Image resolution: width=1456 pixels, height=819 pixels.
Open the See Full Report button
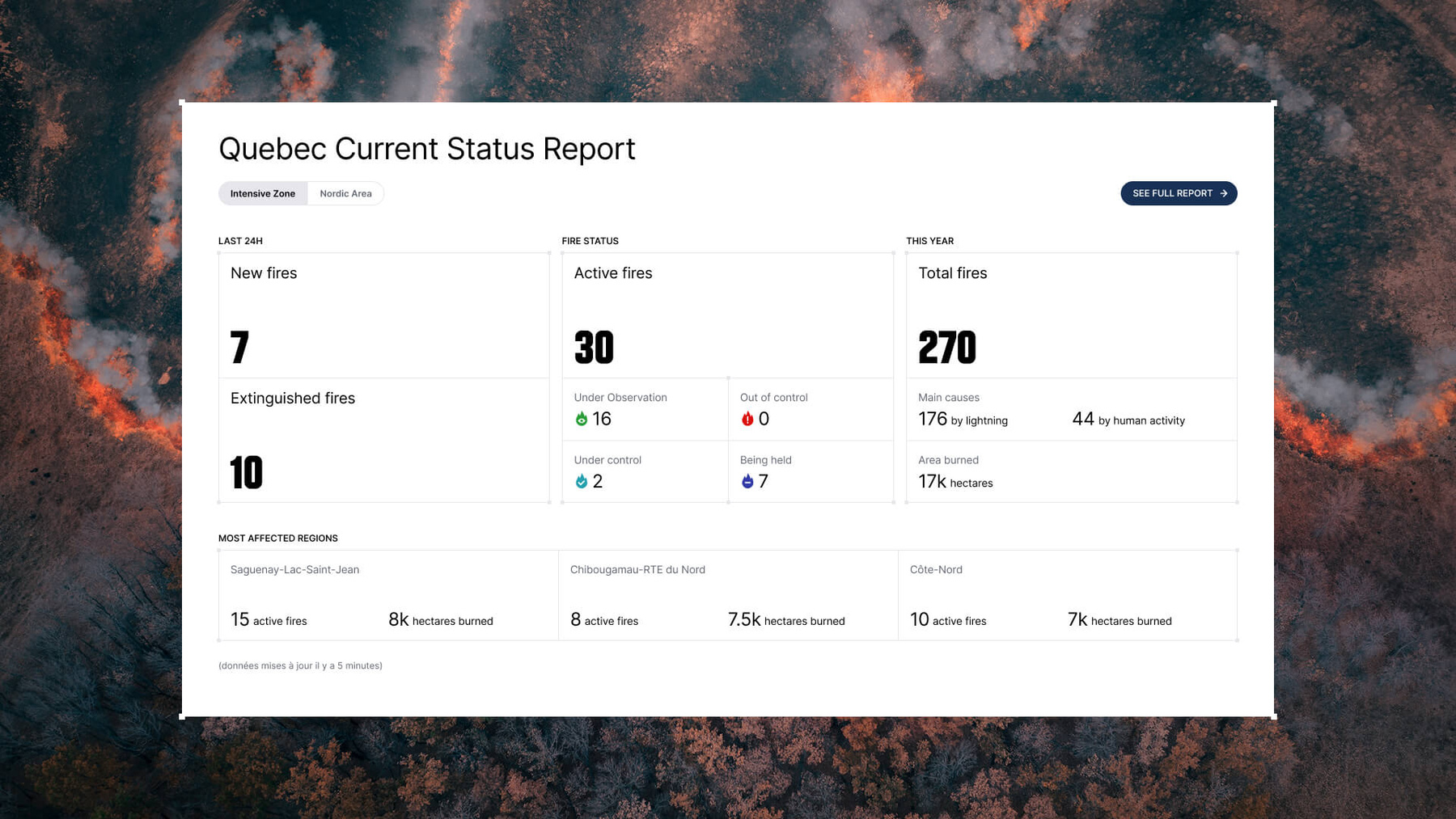click(x=1178, y=193)
